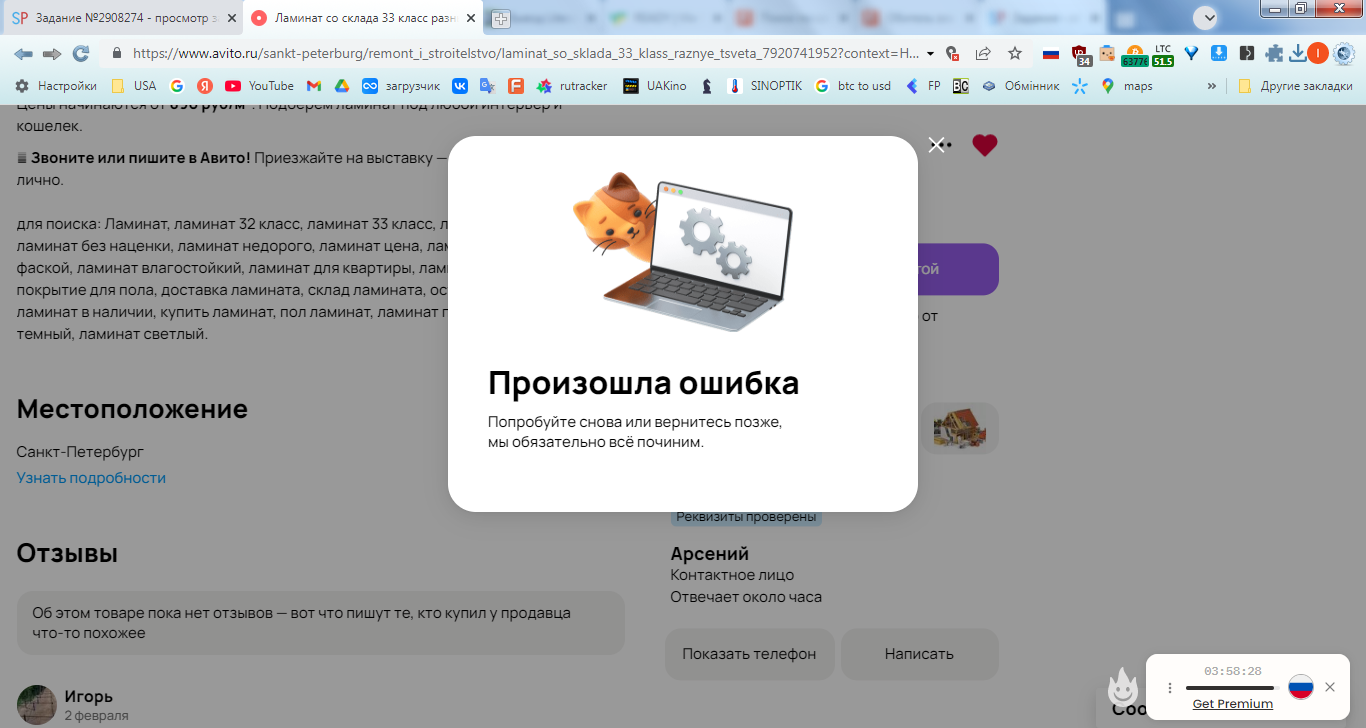Viewport: 1366px width, 728px height.
Task: Show more bookmarks with the double chevron
Action: tap(1212, 86)
